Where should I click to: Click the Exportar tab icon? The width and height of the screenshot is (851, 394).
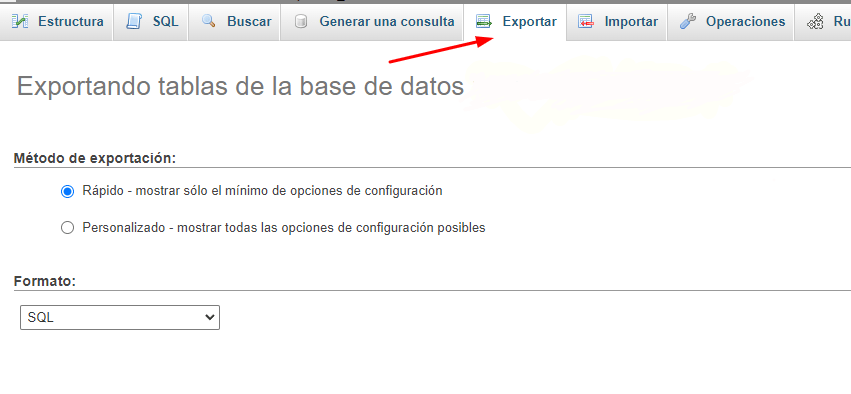click(x=484, y=22)
